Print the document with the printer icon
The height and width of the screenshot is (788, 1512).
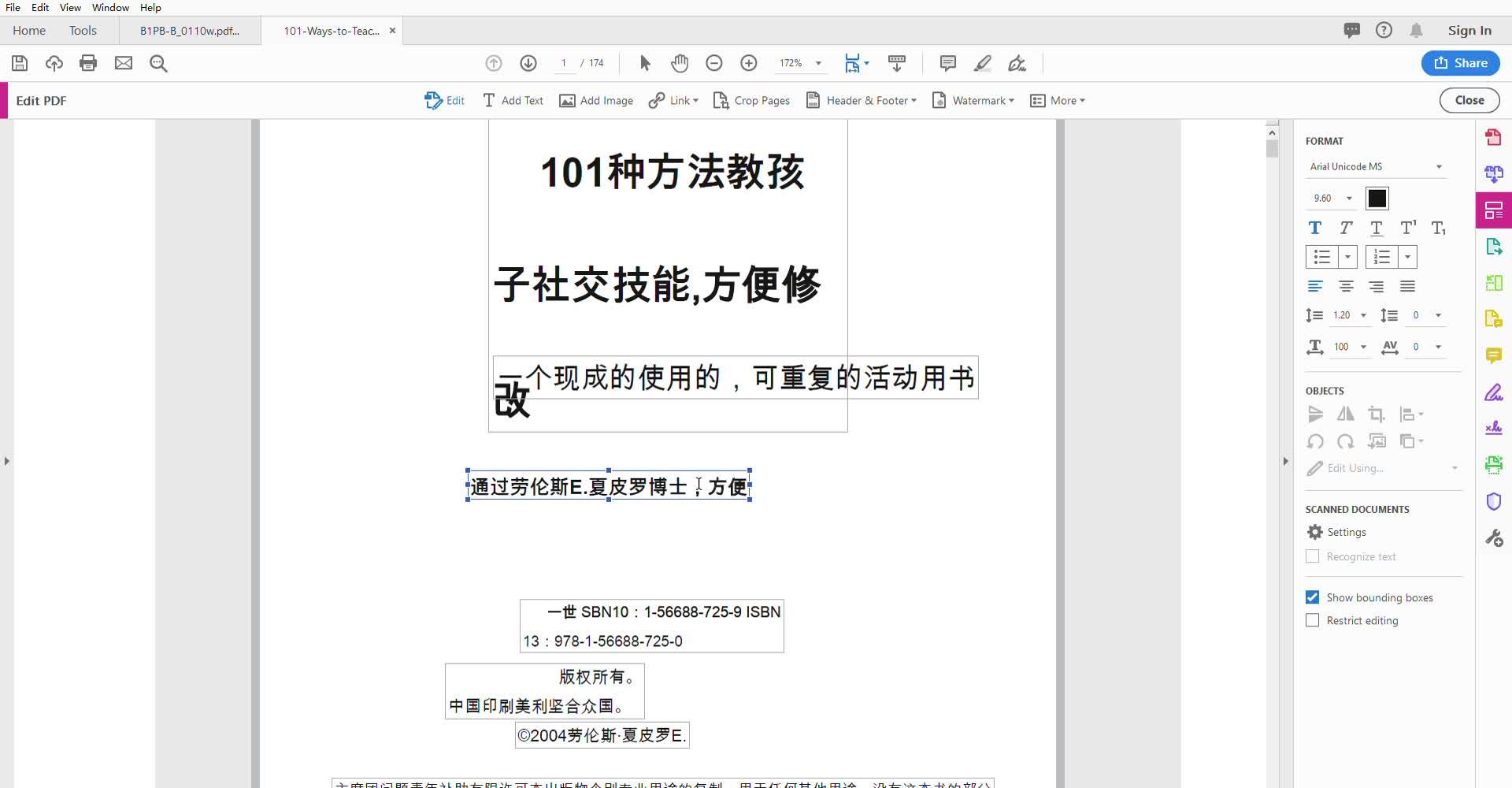[x=88, y=63]
